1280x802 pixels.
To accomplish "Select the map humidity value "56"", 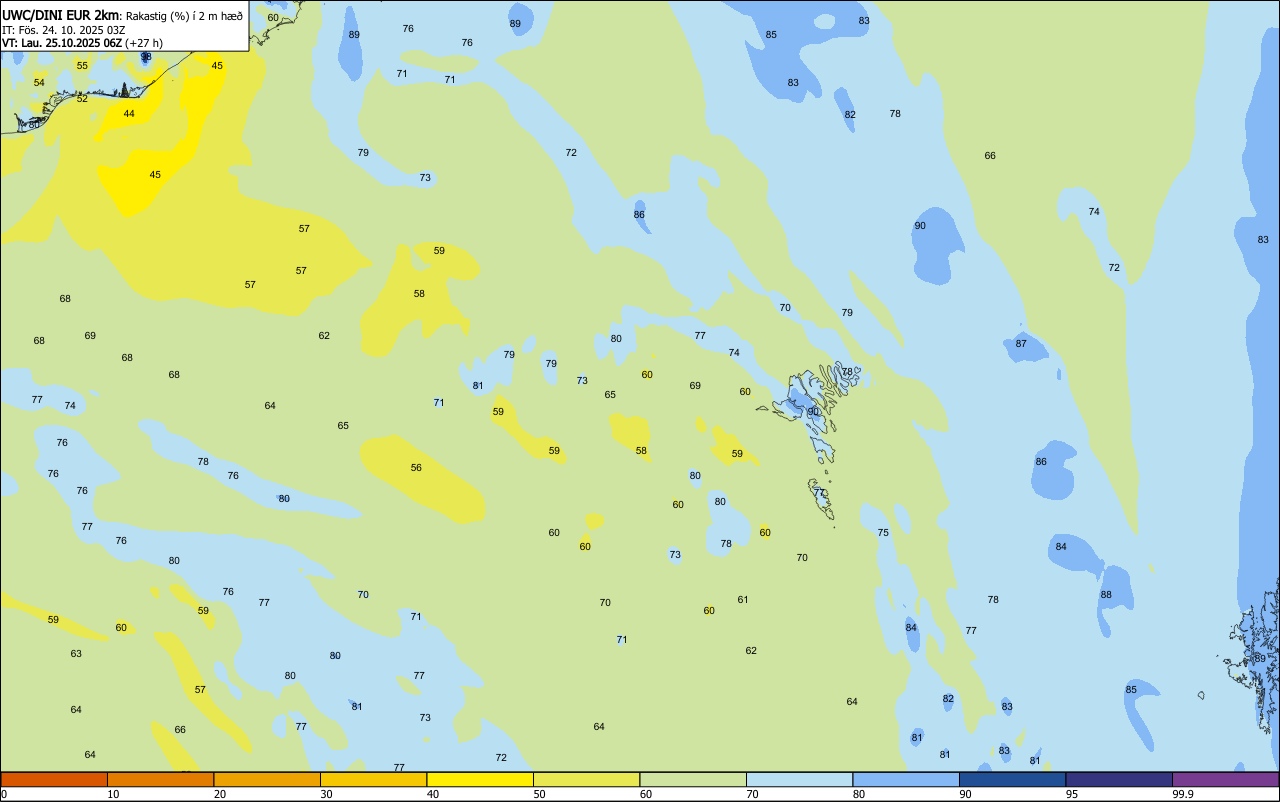I will (416, 467).
